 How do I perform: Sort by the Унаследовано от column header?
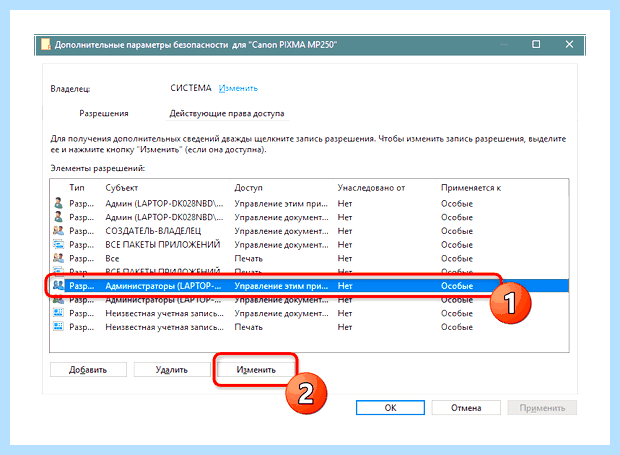371,187
